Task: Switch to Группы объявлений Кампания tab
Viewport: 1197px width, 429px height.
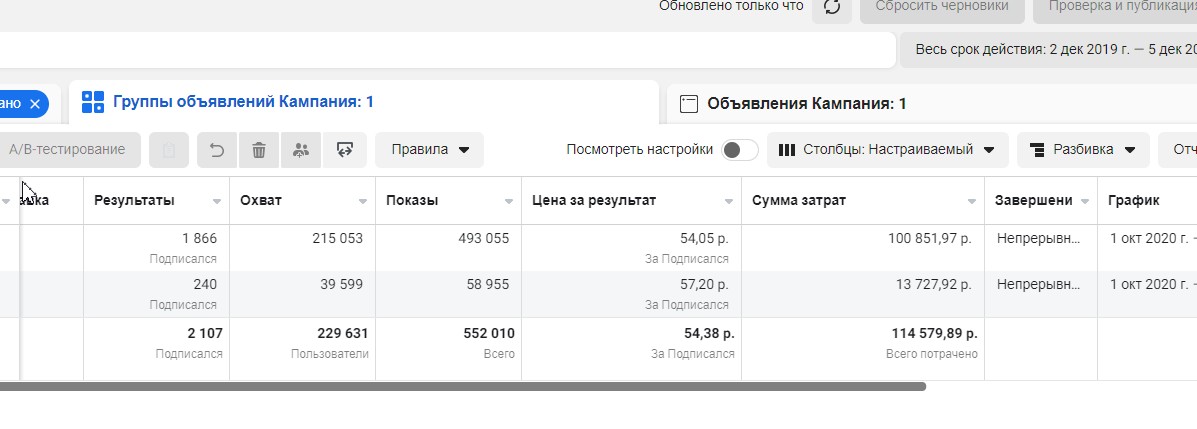Action: [x=243, y=102]
